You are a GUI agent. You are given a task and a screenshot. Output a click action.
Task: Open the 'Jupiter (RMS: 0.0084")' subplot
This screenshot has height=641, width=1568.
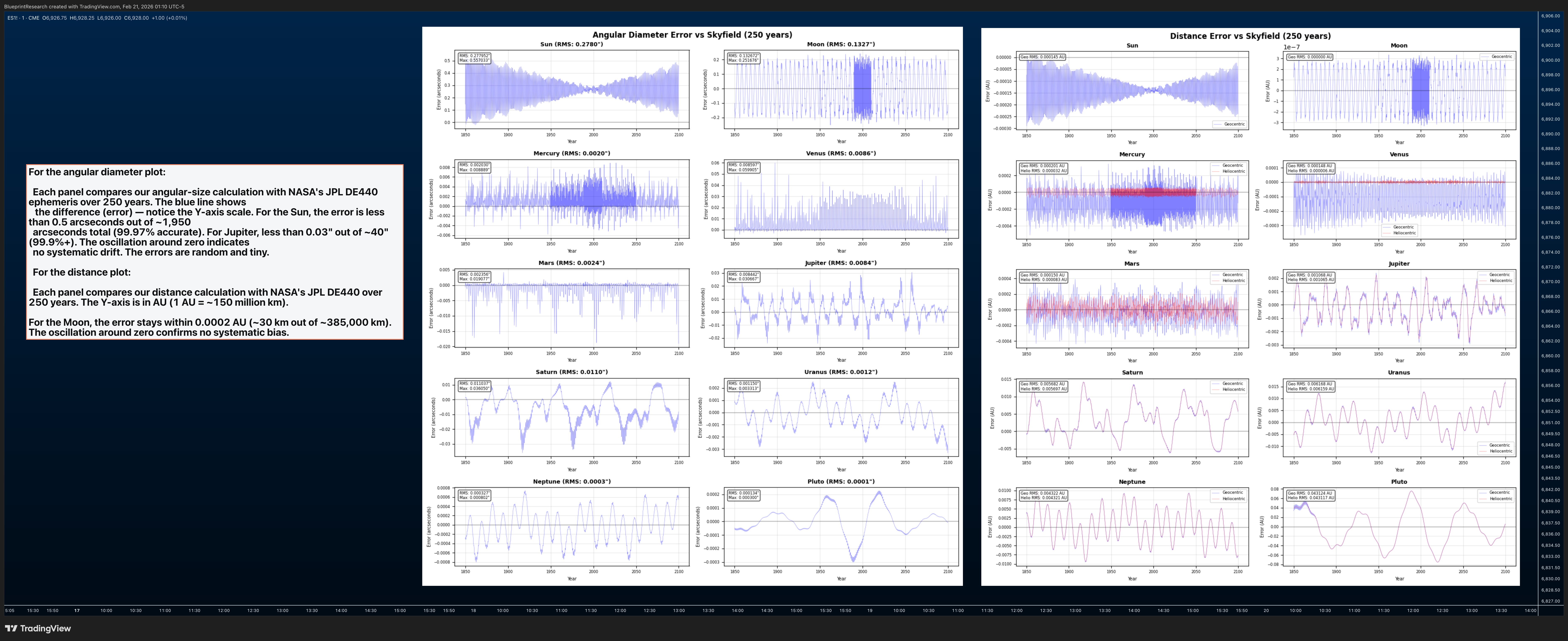coord(841,308)
